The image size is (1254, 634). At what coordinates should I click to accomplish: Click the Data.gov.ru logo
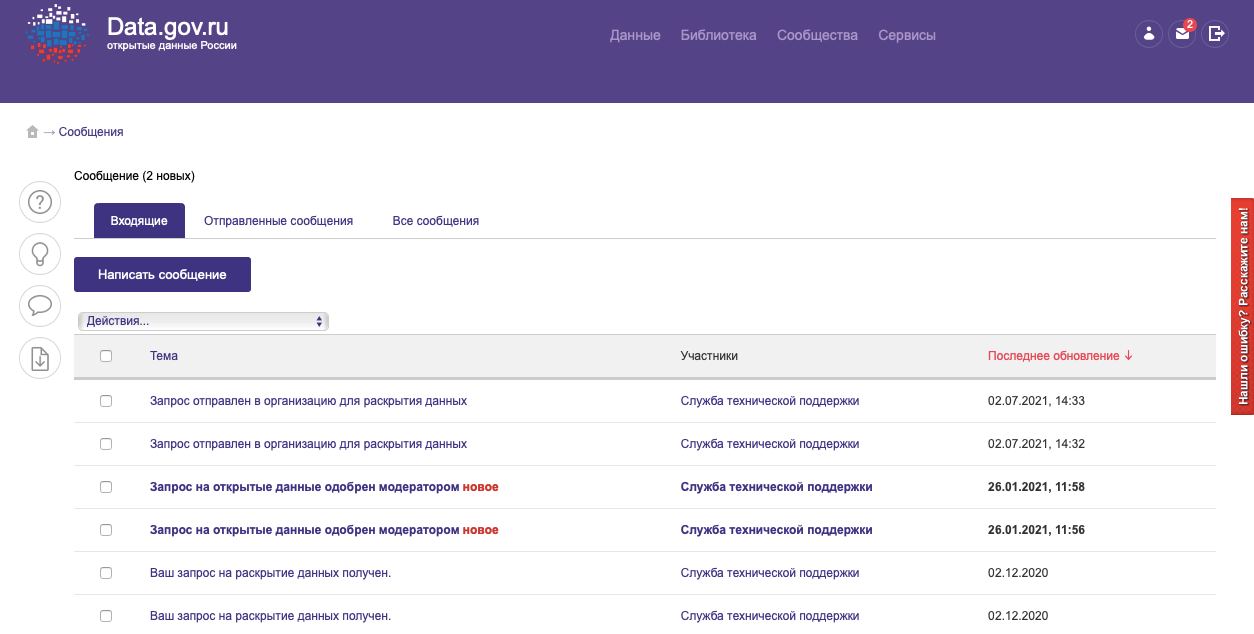(130, 33)
